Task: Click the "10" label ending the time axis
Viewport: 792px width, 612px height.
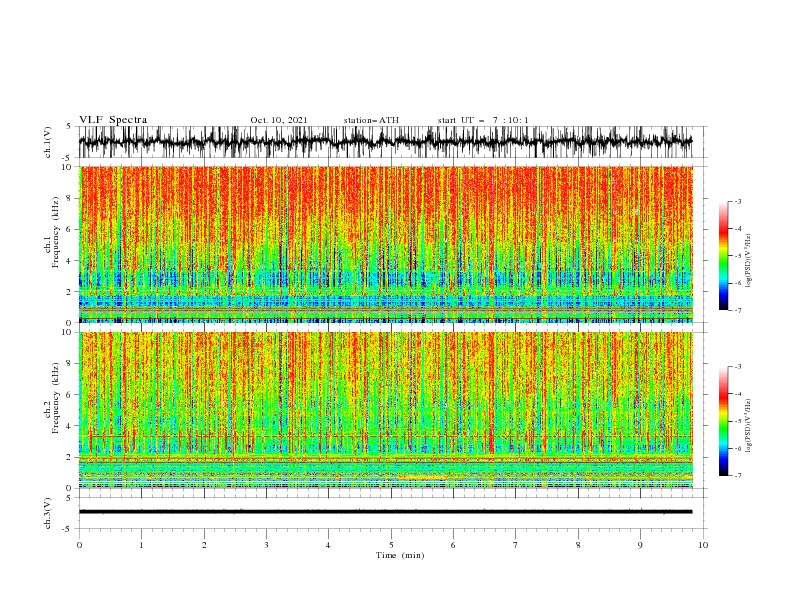Action: pyautogui.click(x=703, y=545)
